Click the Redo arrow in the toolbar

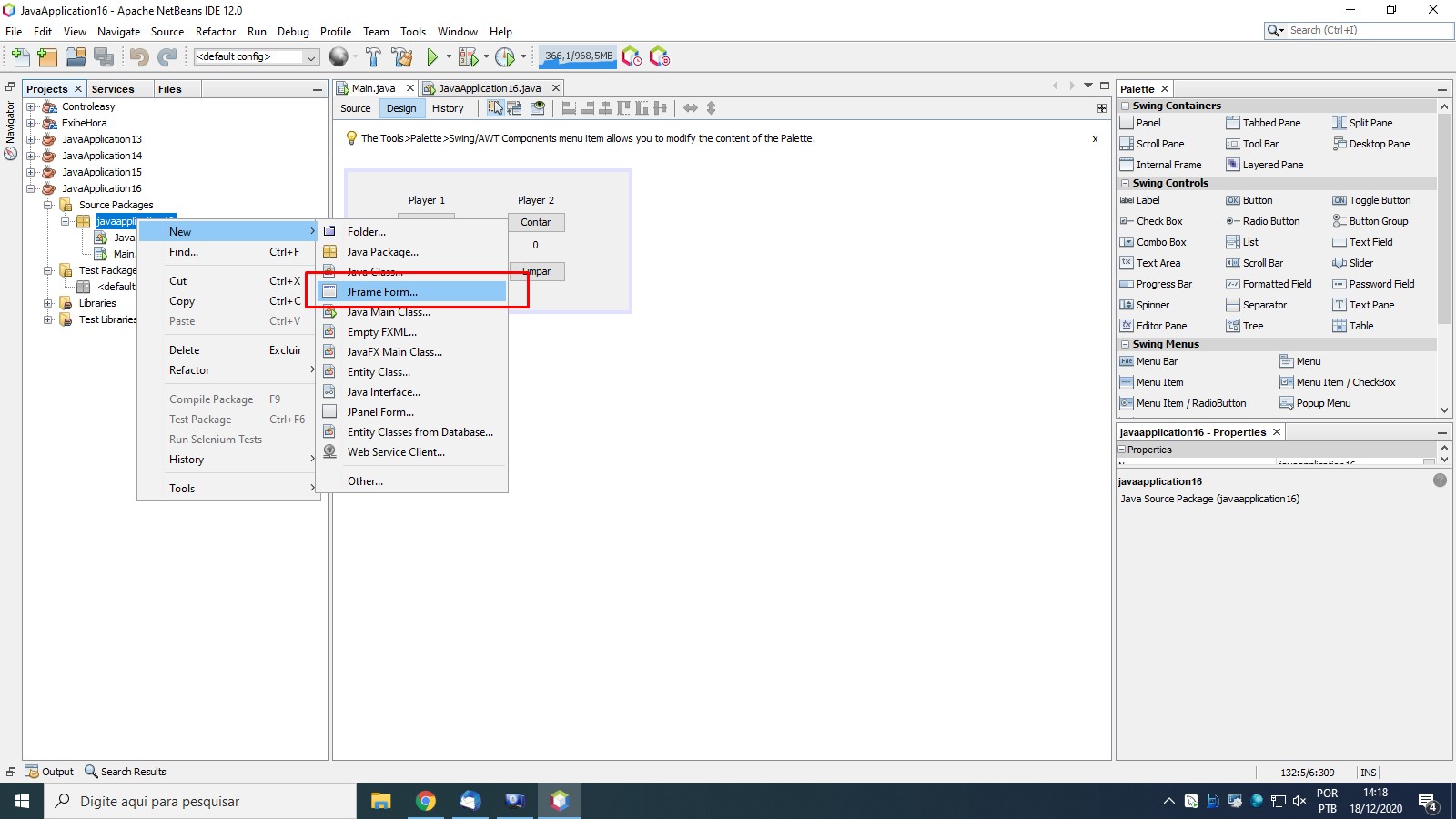coord(167,57)
